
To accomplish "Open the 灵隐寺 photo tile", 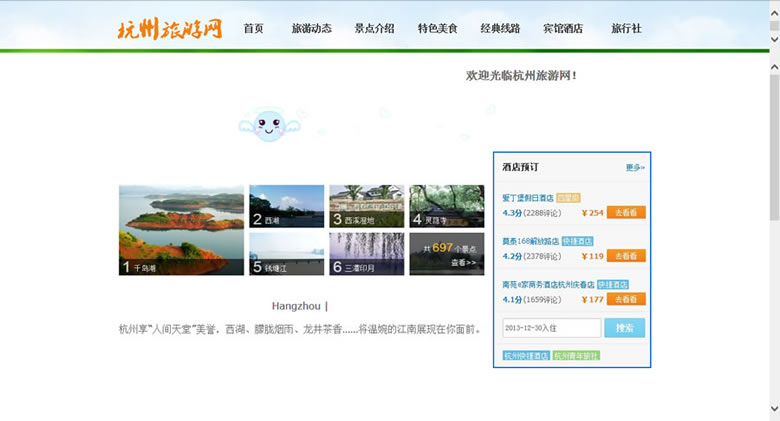I will (x=446, y=206).
